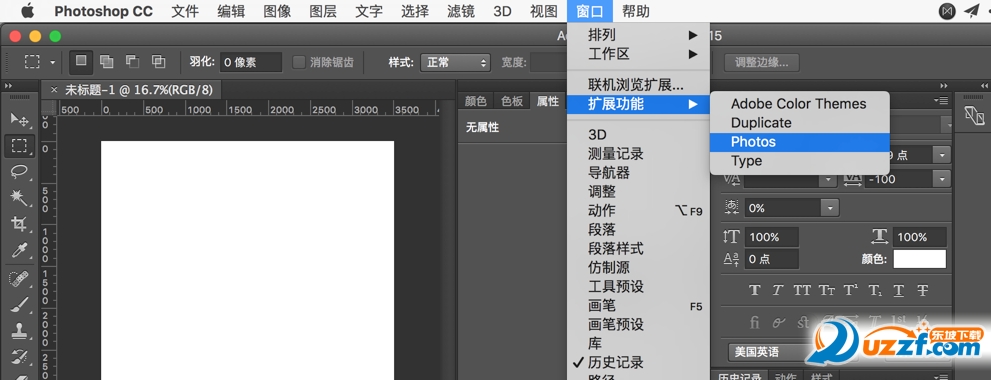991x380 pixels.
Task: Select the Magic Wand tool
Action: coord(19,198)
